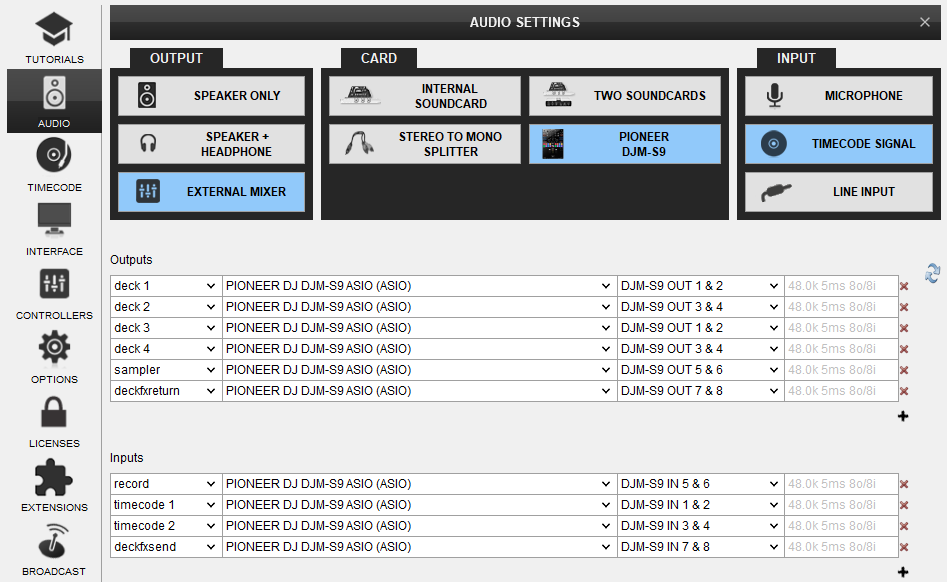This screenshot has width=947, height=582.
Task: Delete the record input row
Action: coord(904,484)
